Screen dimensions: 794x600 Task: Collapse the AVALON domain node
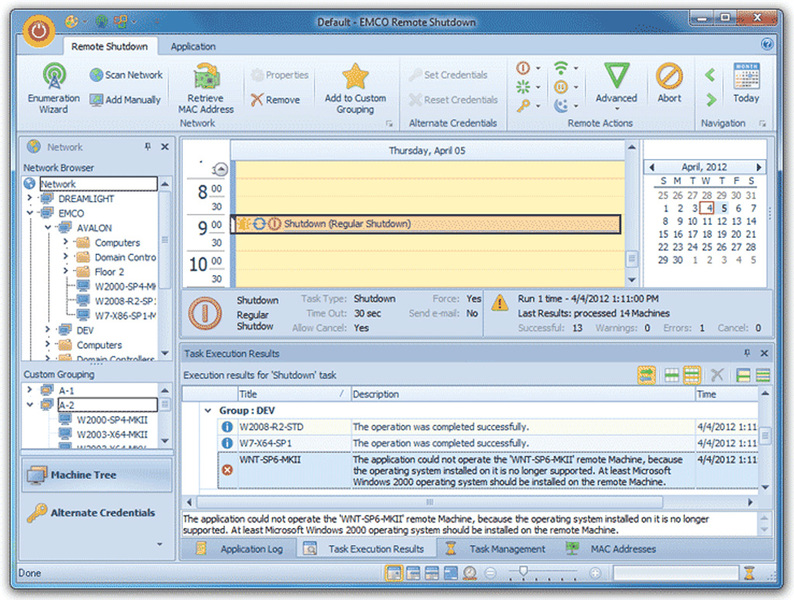pyautogui.click(x=48, y=228)
